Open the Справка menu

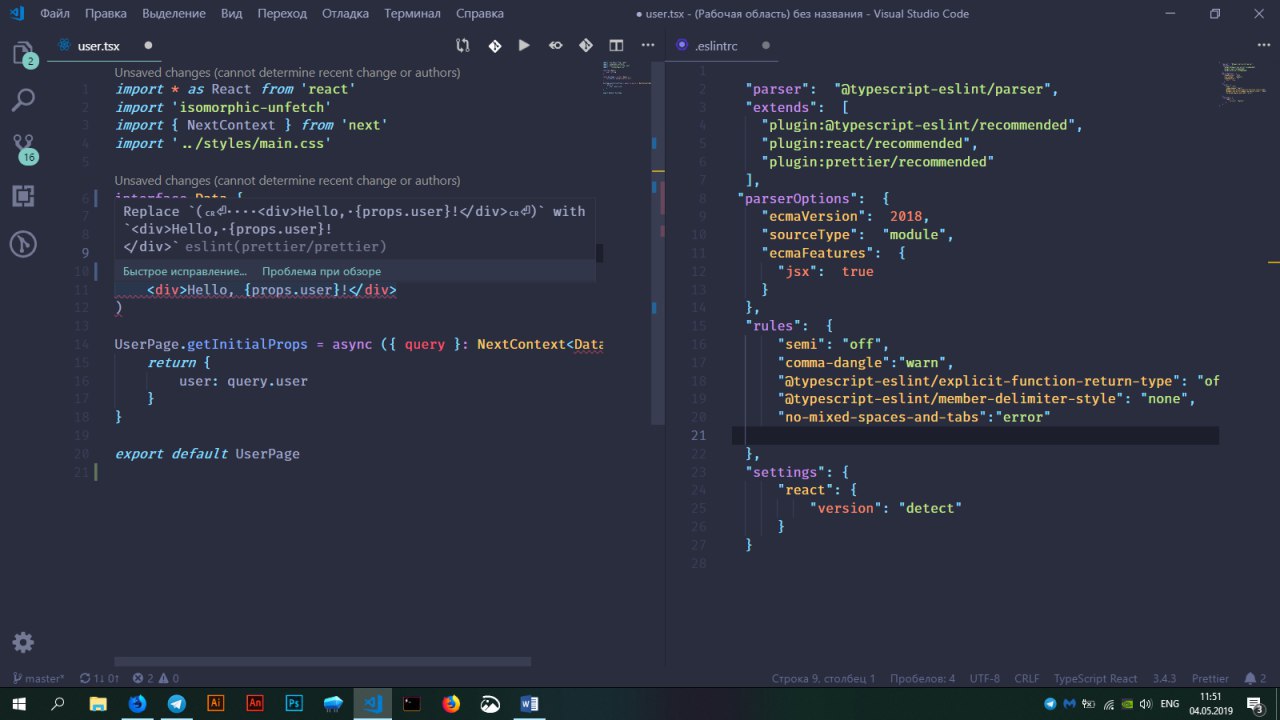480,14
